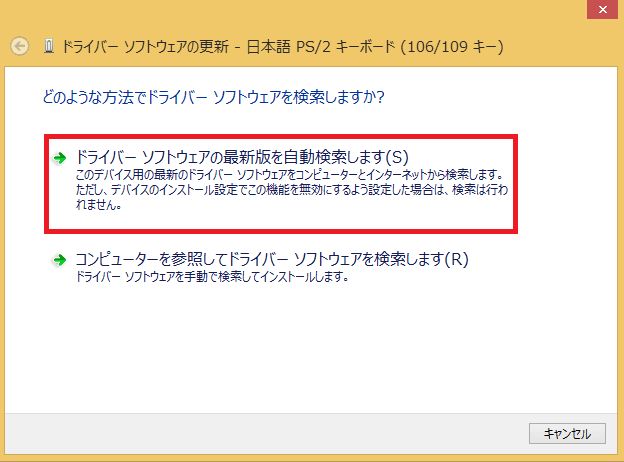Click the (R) shortcut letter in second option
624x462 pixels.
(456, 259)
